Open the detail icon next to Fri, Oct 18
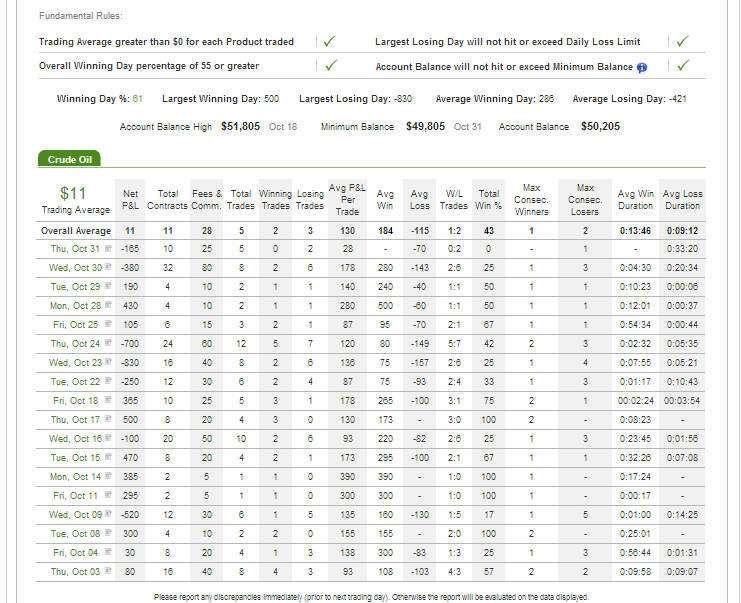Screen dimensions: 741x603 pyautogui.click(x=108, y=400)
